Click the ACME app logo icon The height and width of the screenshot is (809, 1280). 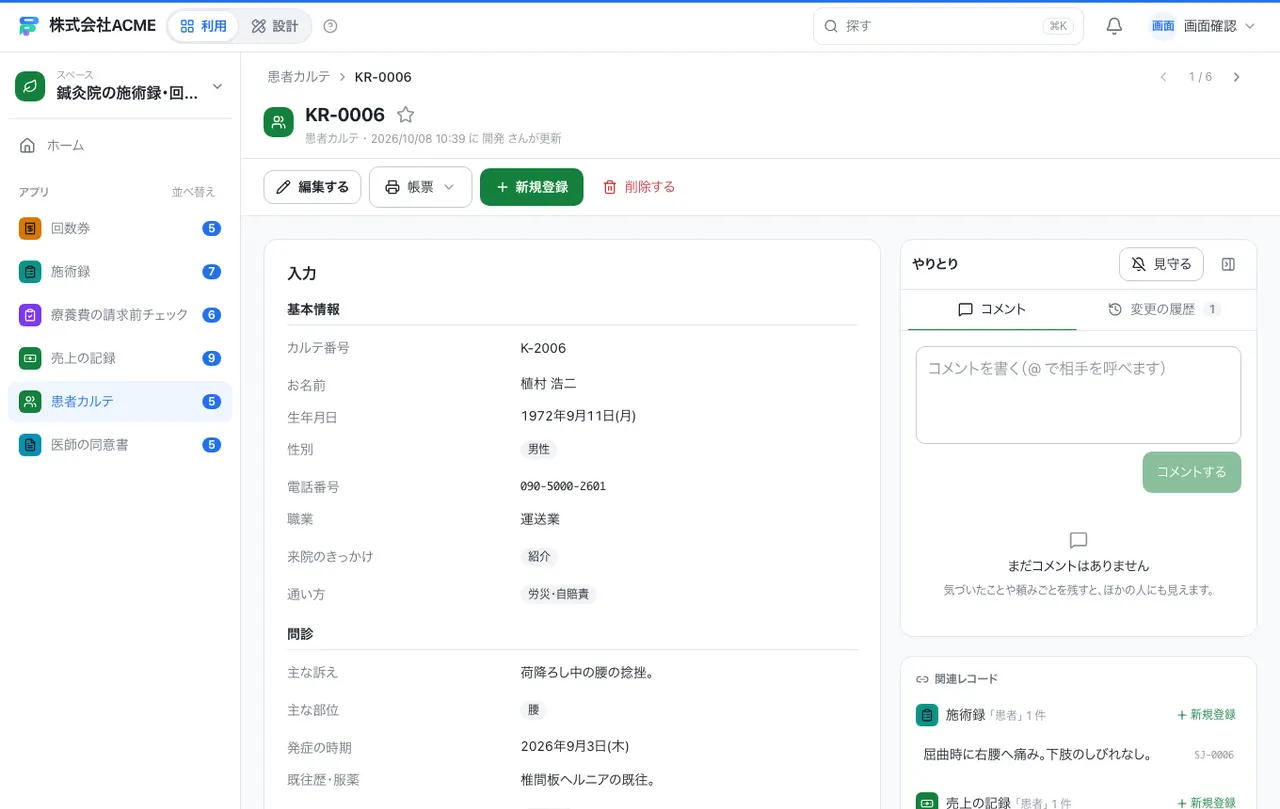point(29,26)
